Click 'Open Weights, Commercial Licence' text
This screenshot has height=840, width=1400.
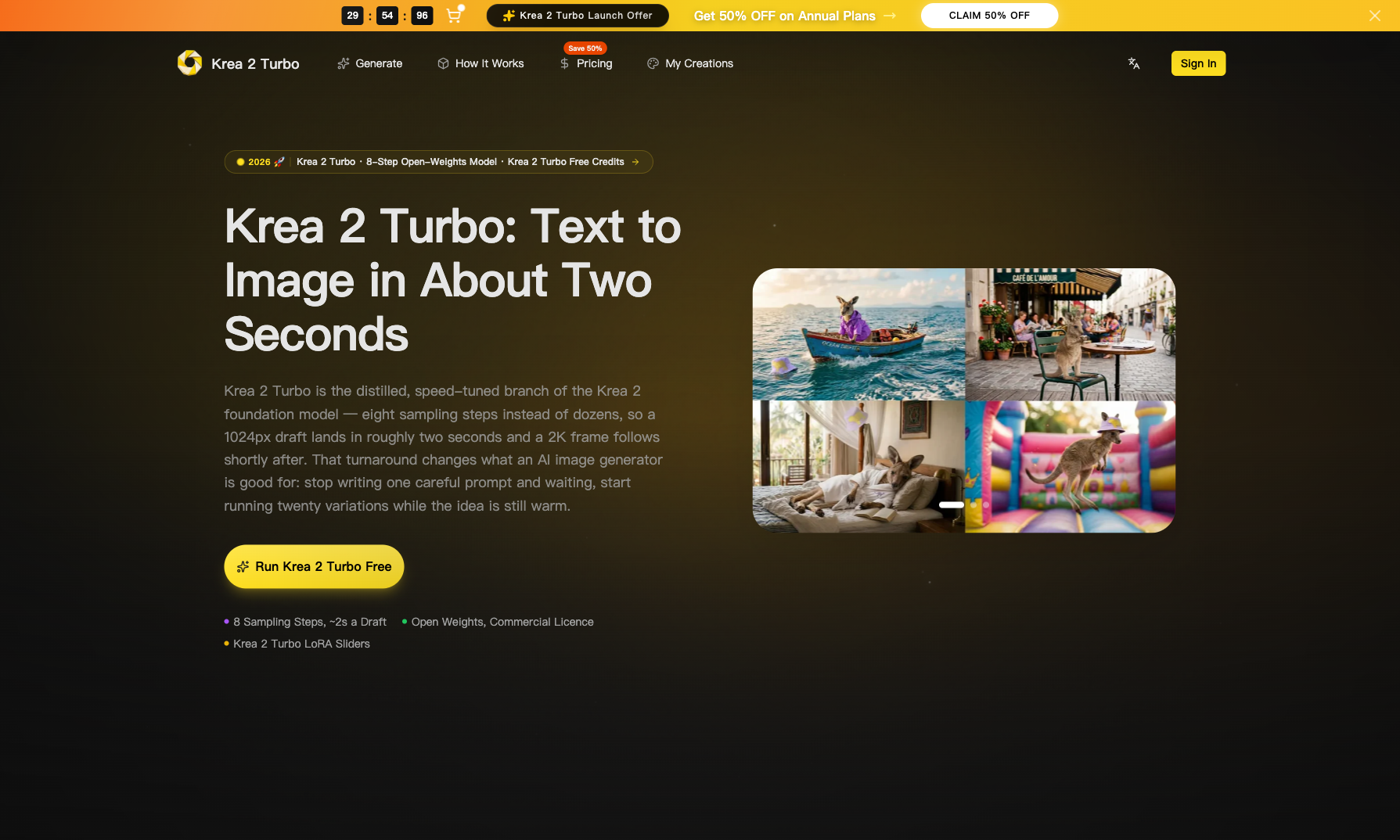click(x=502, y=622)
